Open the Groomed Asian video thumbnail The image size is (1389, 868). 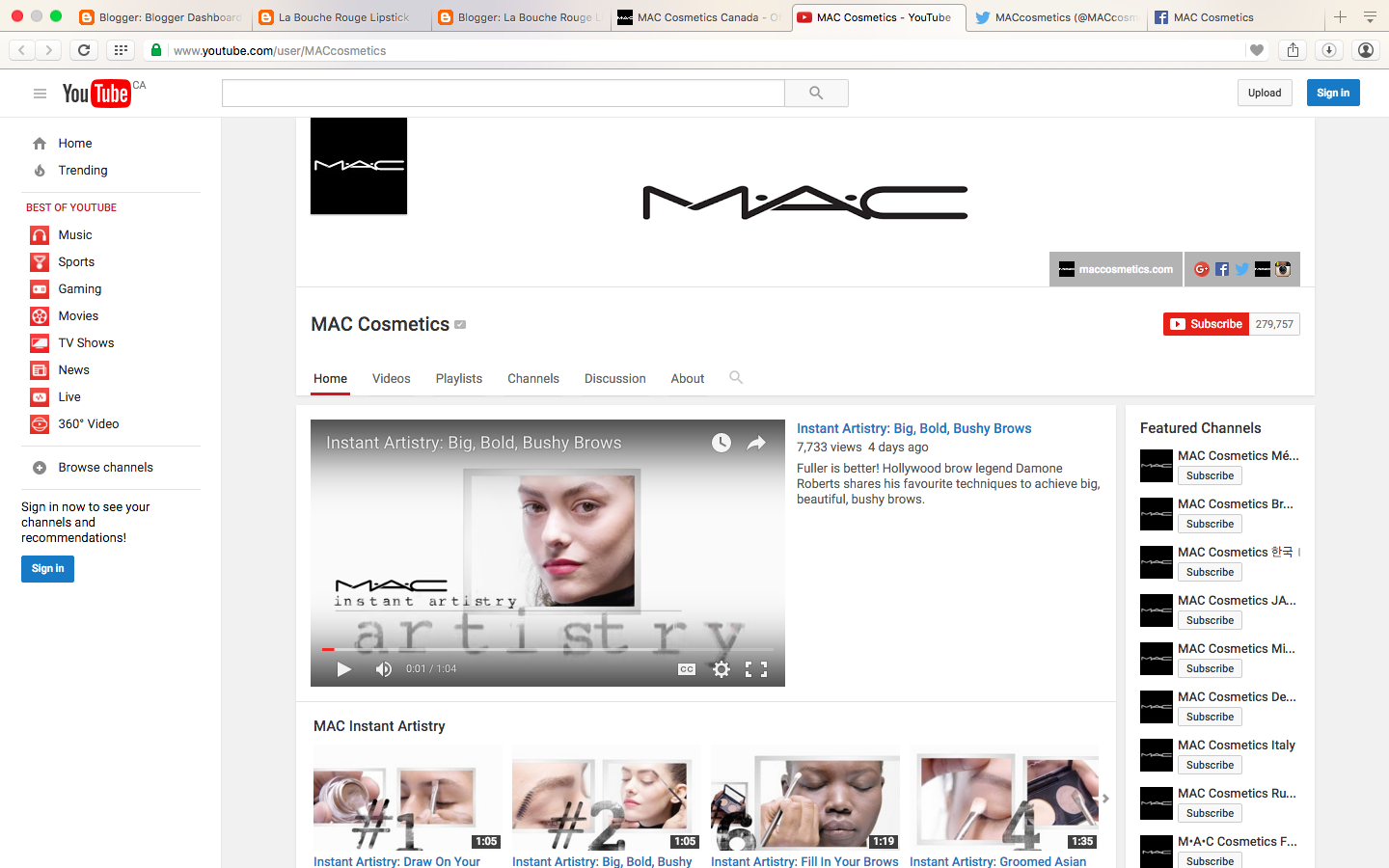1003,799
